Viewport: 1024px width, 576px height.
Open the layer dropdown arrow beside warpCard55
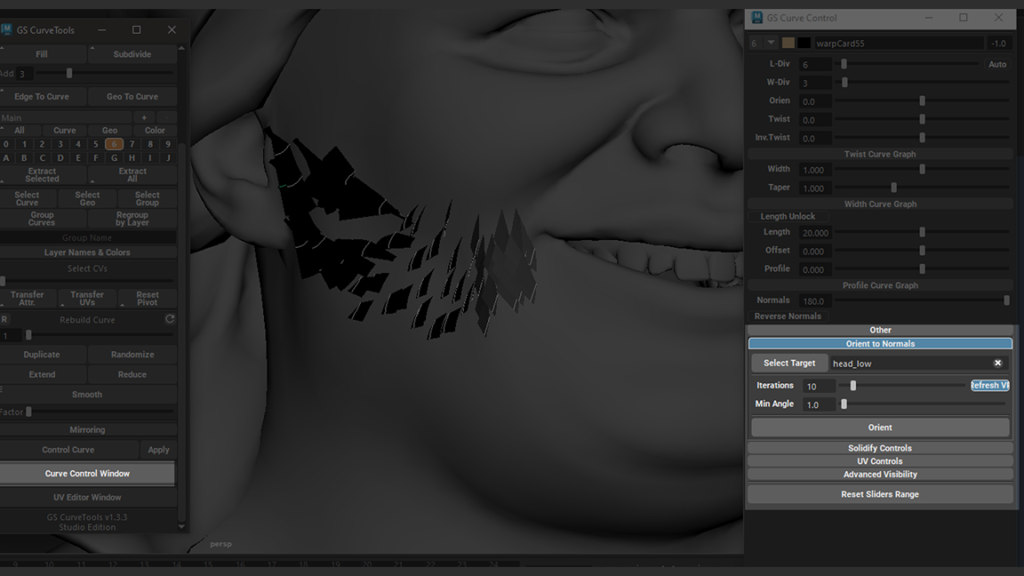click(771, 43)
